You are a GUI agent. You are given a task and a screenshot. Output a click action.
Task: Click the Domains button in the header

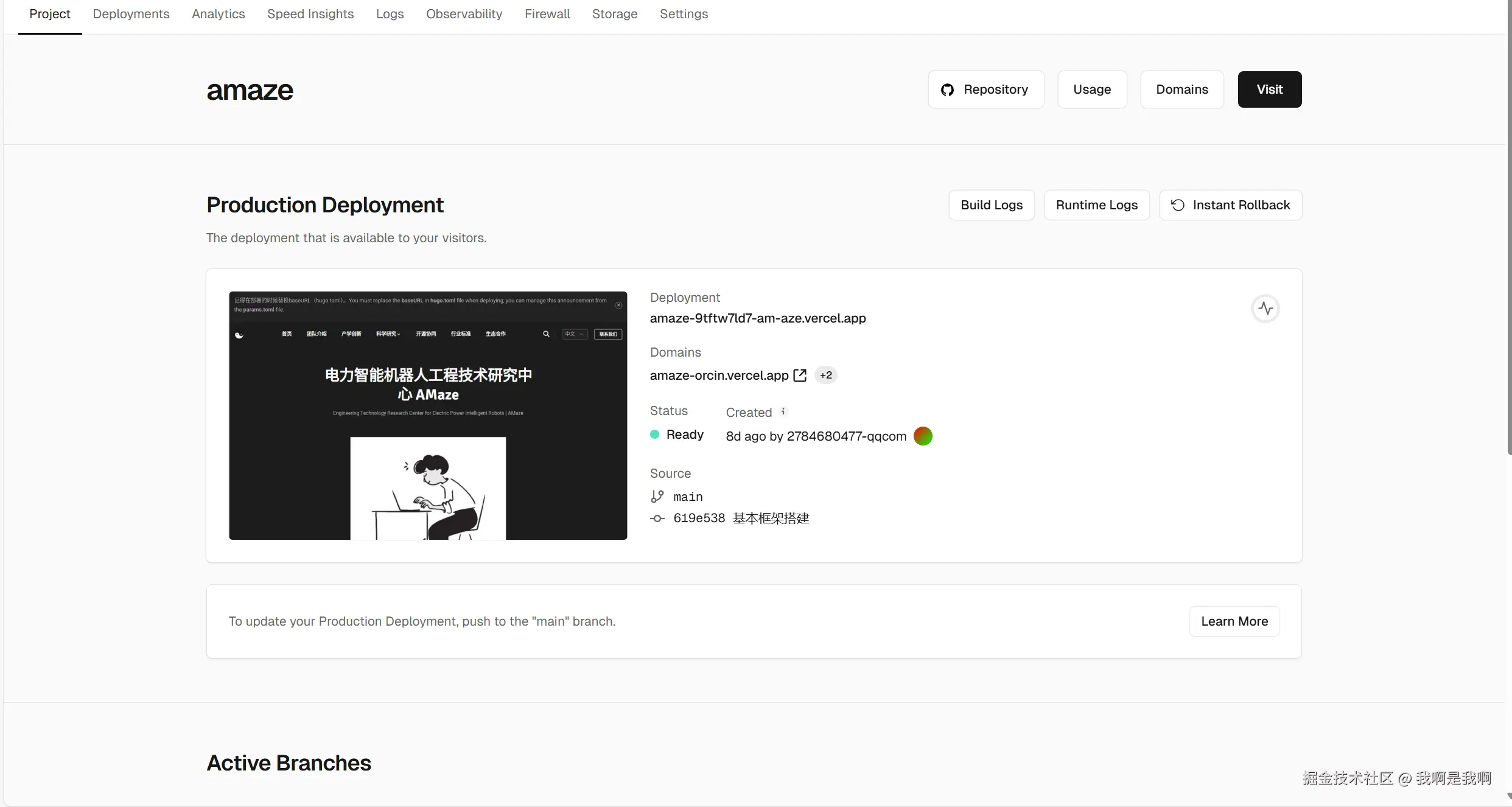click(x=1181, y=89)
